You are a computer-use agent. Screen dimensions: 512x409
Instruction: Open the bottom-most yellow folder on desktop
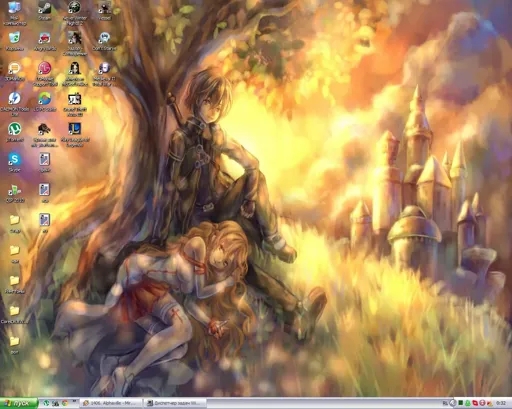click(14, 344)
